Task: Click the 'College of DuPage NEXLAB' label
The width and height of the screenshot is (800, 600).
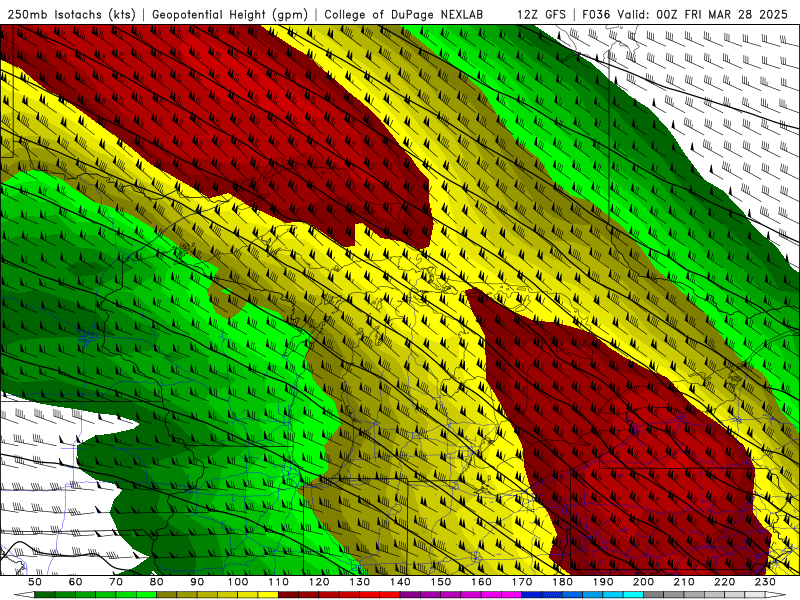Action: click(404, 15)
